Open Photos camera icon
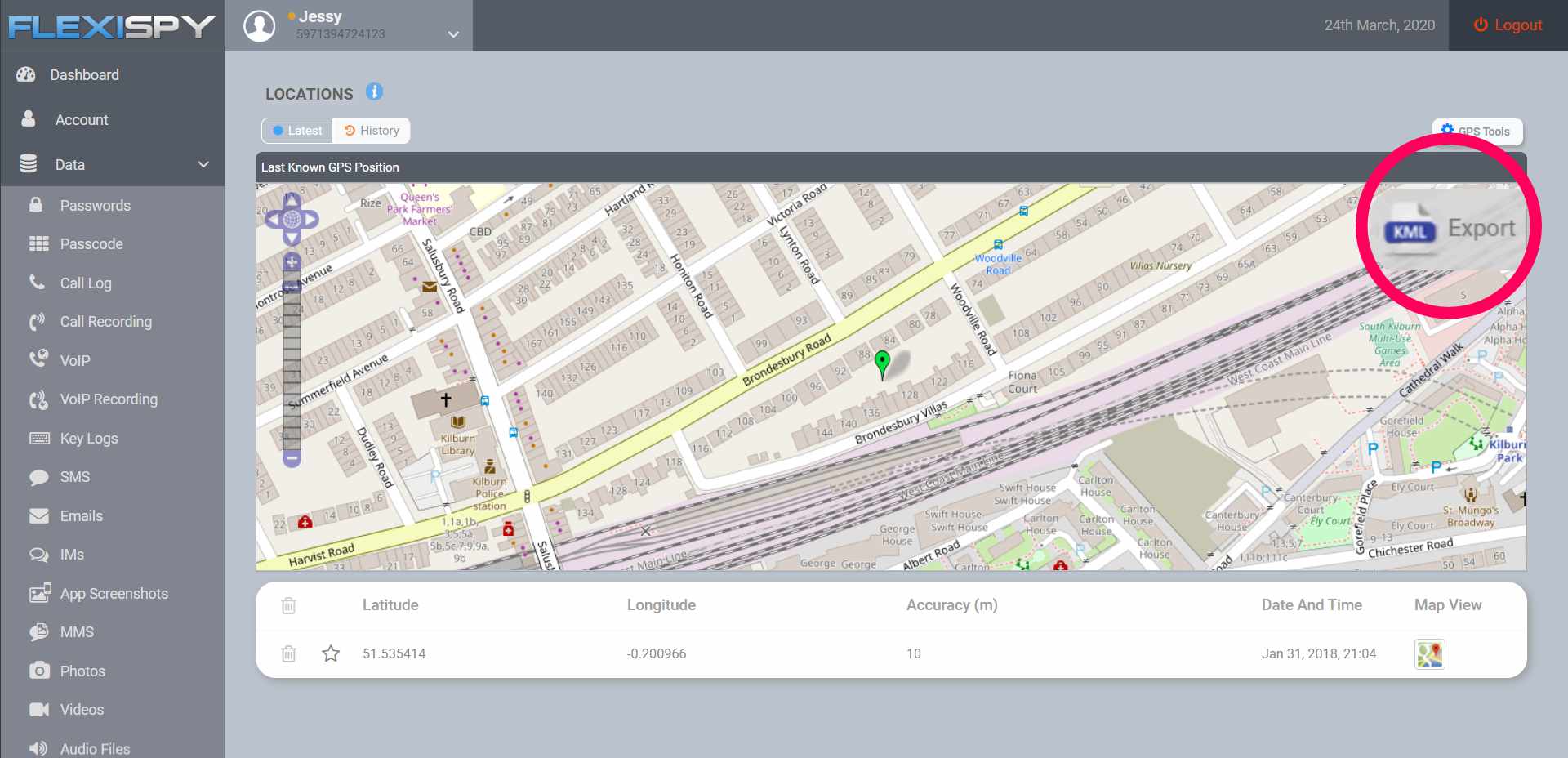The image size is (1568, 758). (39, 671)
